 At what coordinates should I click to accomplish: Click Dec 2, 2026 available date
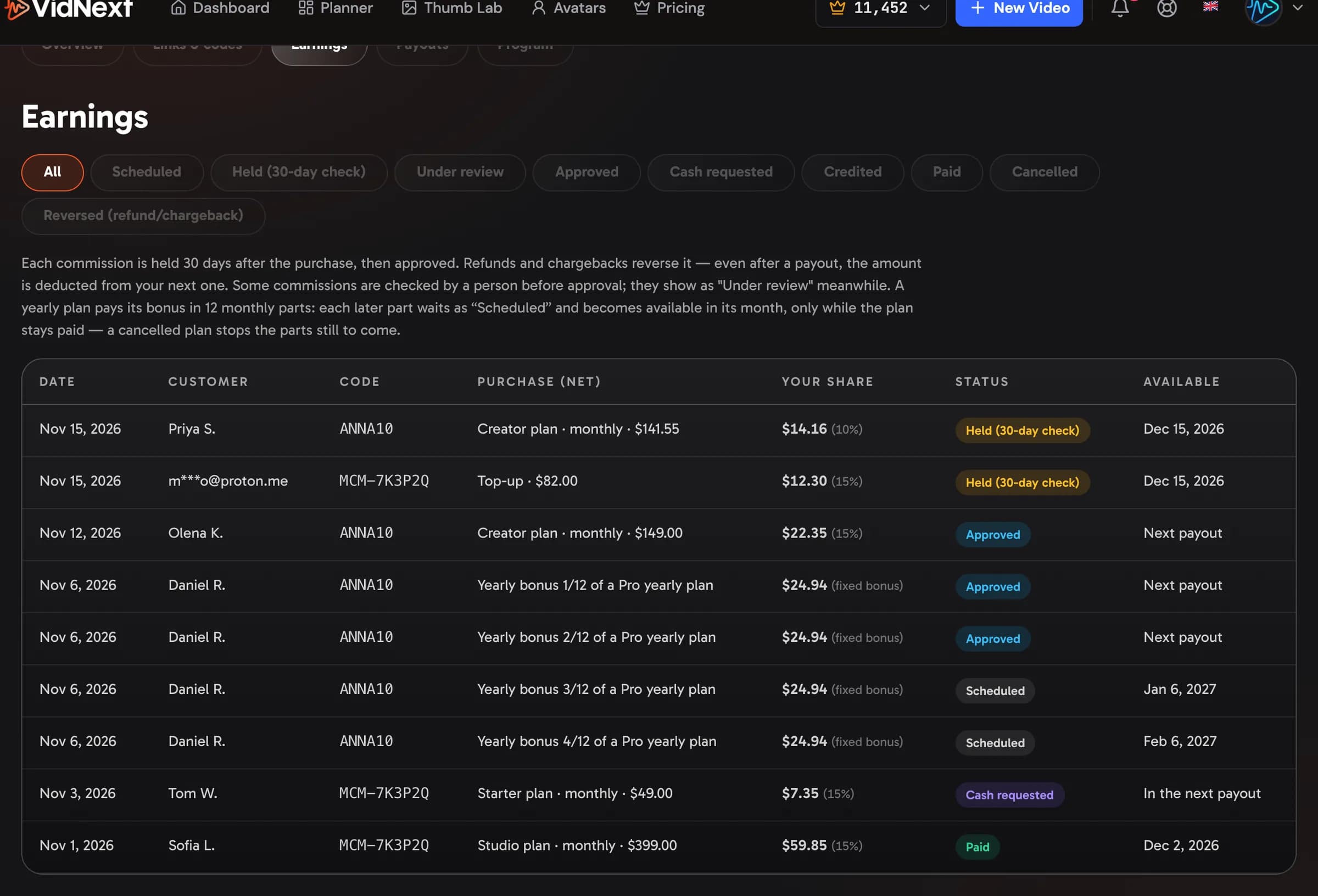point(1181,845)
